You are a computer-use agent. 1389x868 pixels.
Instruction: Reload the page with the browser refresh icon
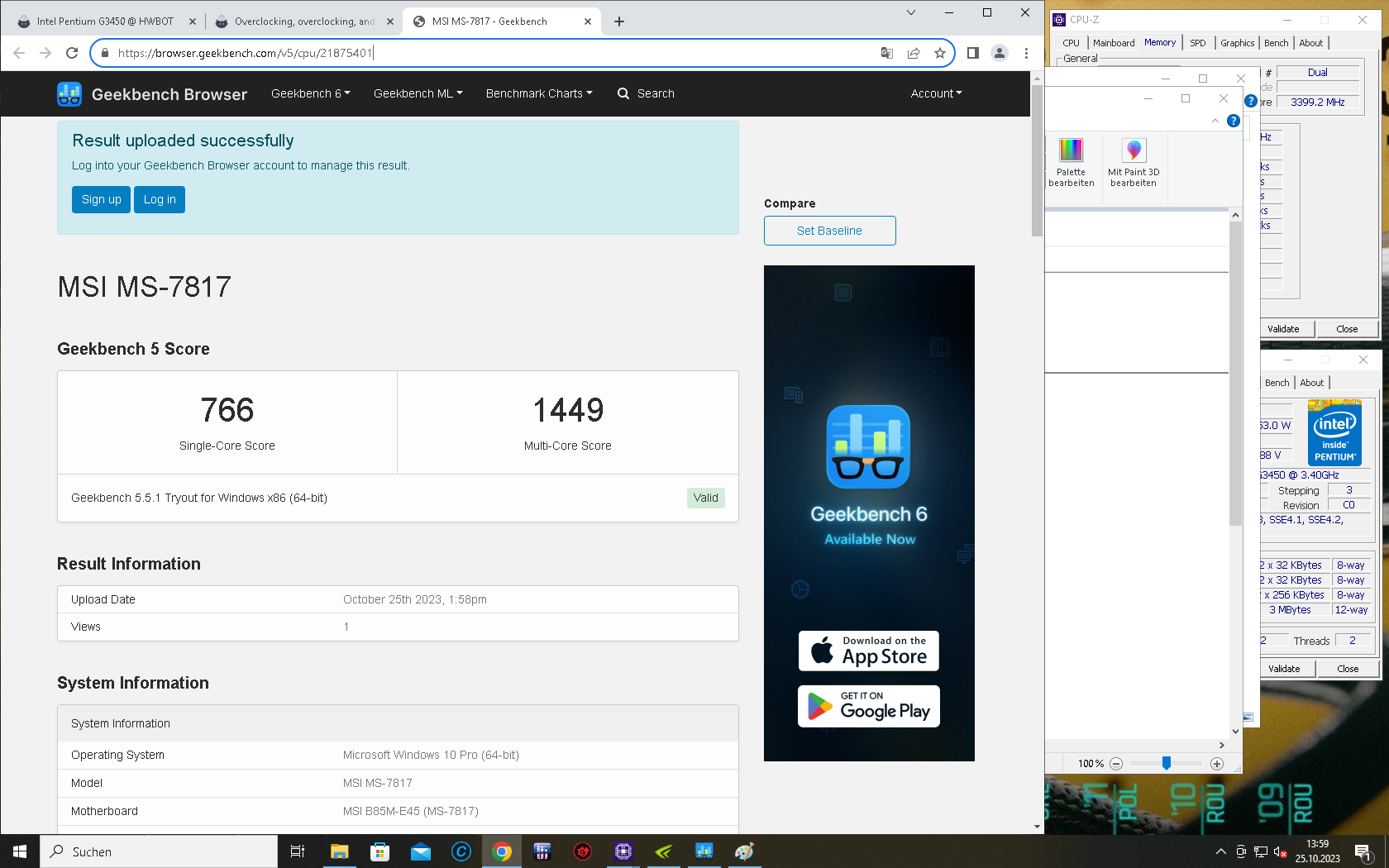pyautogui.click(x=72, y=53)
